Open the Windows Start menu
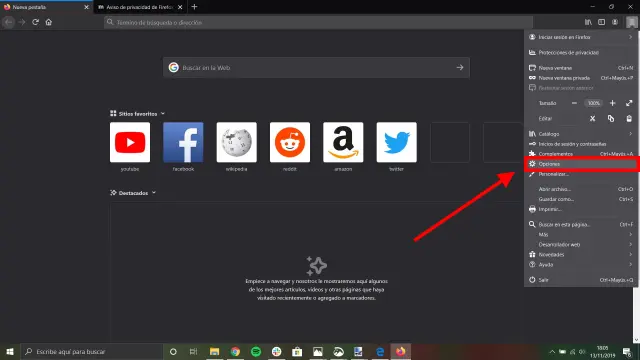Screen dimensions: 640x360 (10, 351)
